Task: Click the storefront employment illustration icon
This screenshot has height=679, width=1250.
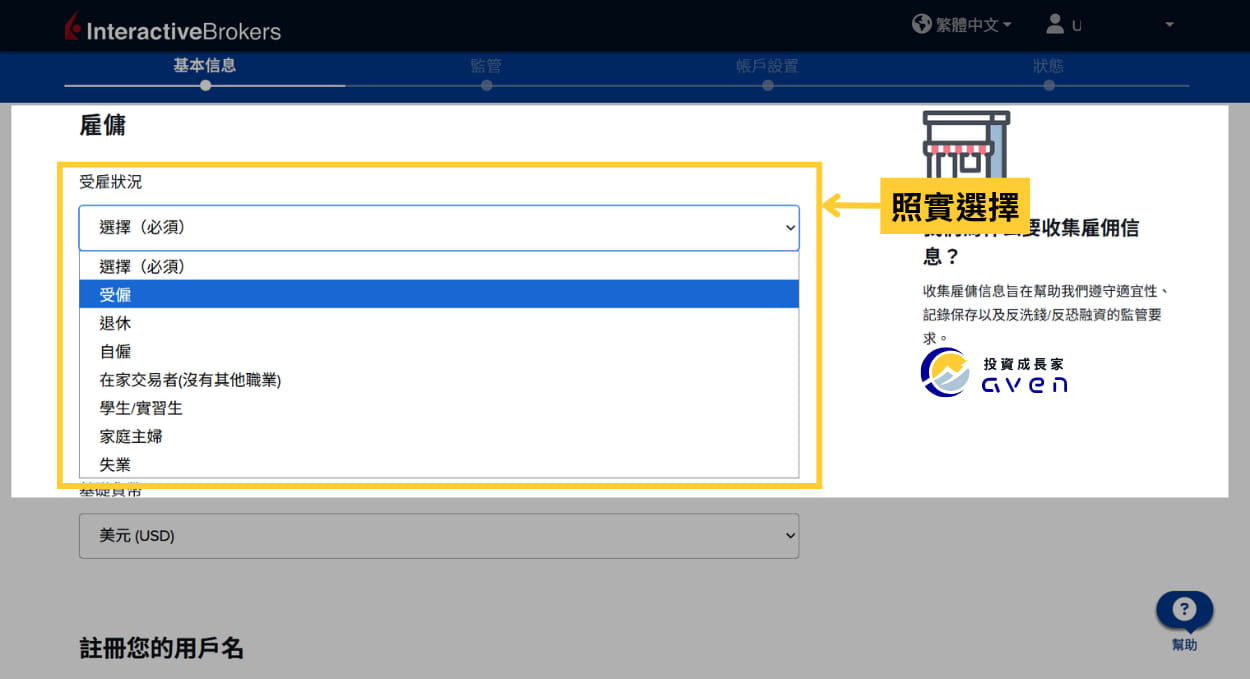Action: coord(966,145)
